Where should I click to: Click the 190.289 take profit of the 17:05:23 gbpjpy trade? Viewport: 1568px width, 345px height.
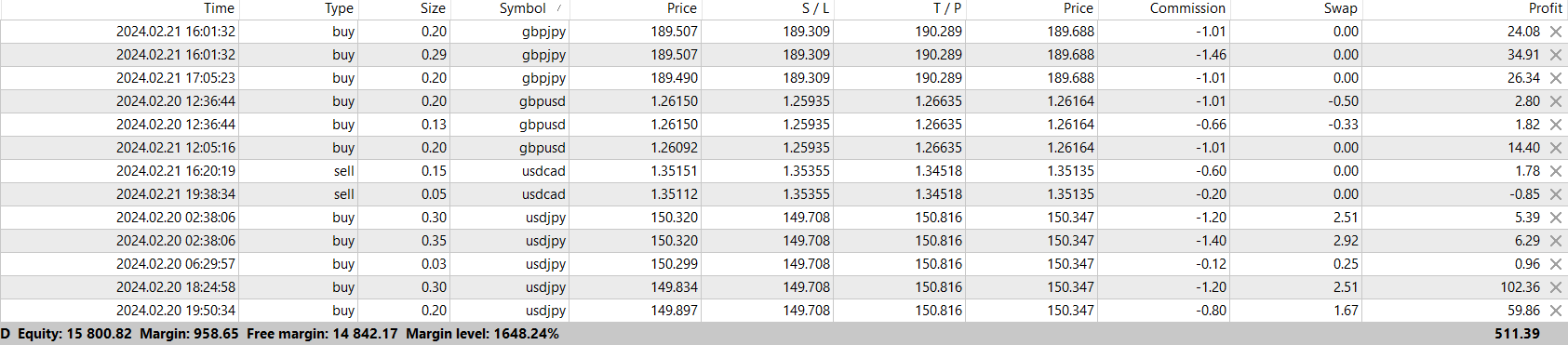pyautogui.click(x=938, y=78)
